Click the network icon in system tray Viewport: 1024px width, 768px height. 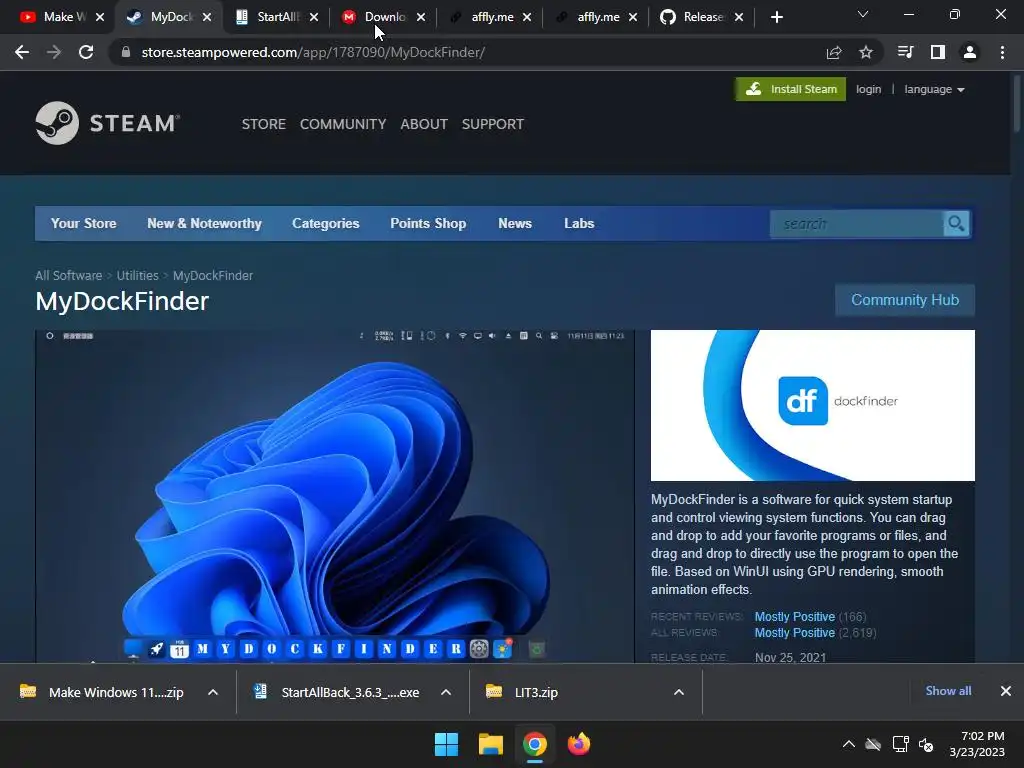[x=901, y=744]
